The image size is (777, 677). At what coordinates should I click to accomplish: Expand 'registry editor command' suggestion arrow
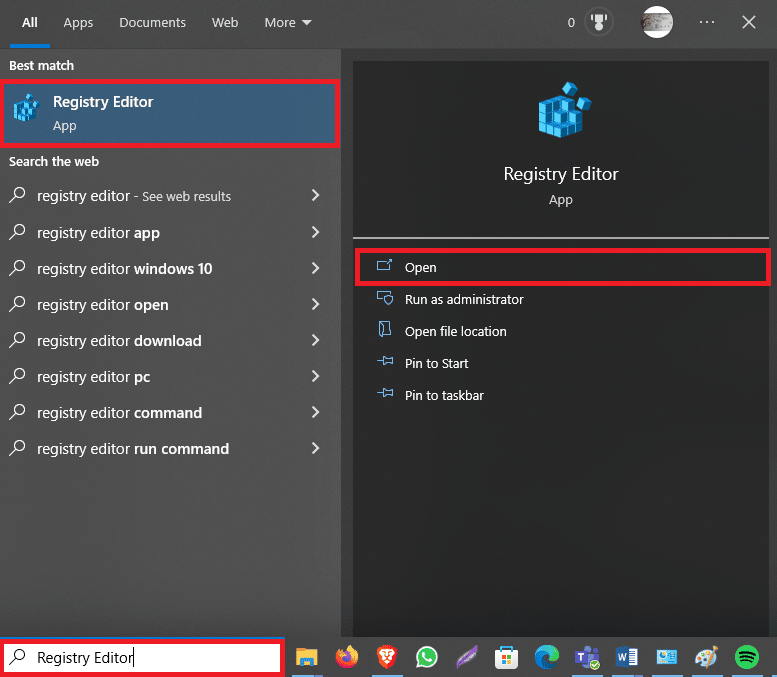[315, 412]
